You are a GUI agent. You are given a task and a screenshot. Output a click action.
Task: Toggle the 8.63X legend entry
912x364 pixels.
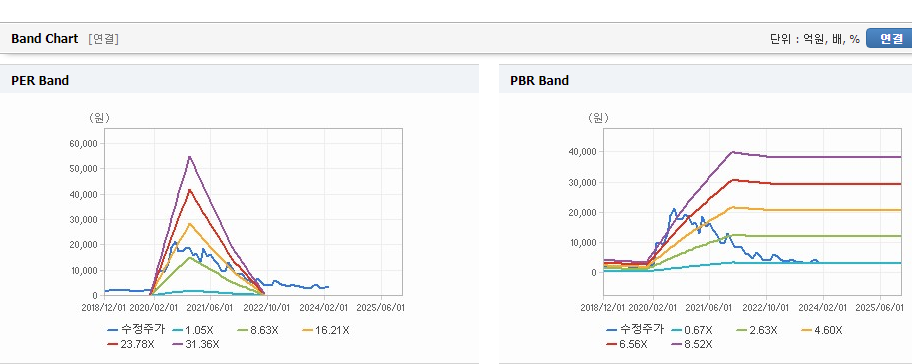pyautogui.click(x=258, y=330)
